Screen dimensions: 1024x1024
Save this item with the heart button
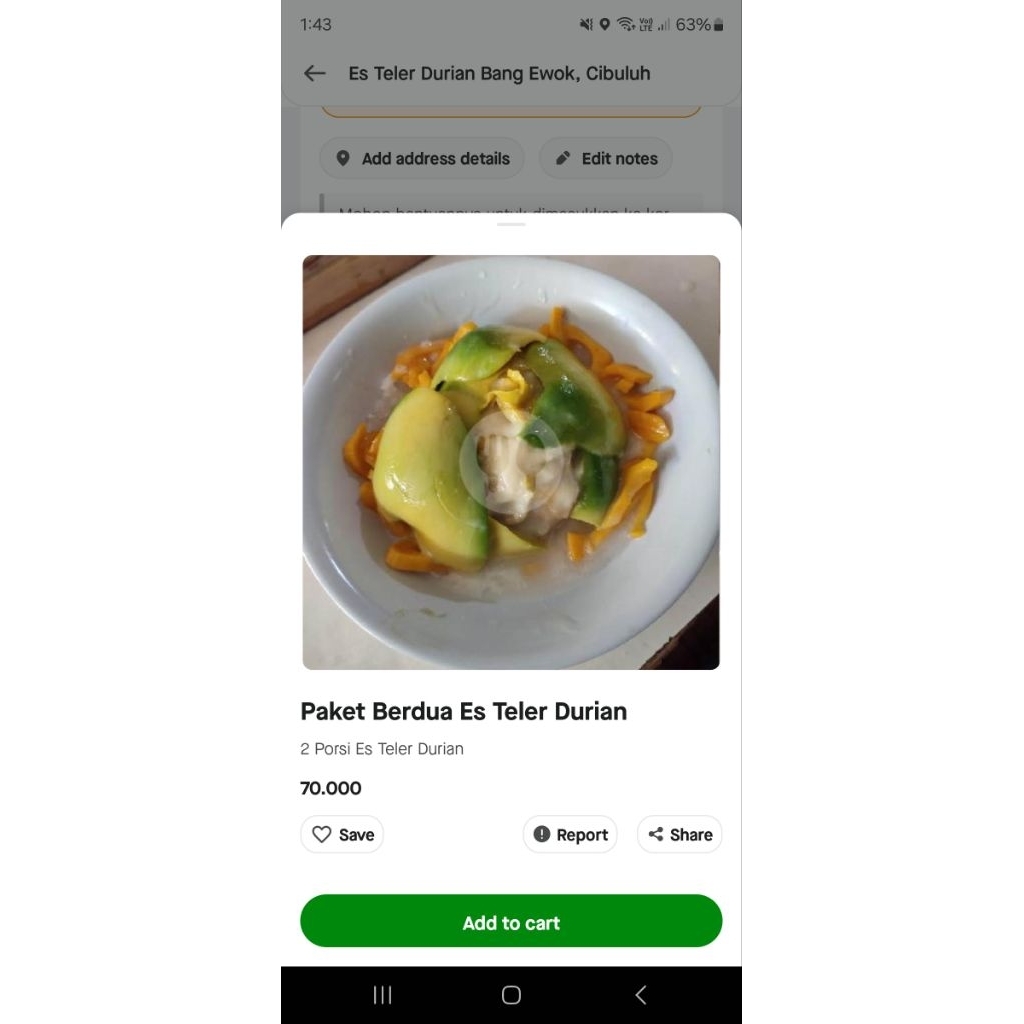(342, 835)
